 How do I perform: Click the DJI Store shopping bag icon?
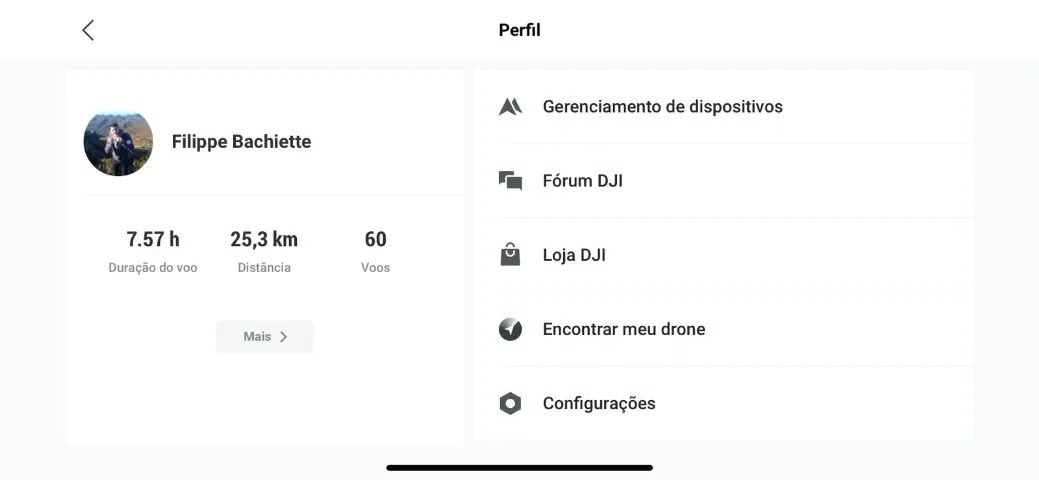point(510,255)
